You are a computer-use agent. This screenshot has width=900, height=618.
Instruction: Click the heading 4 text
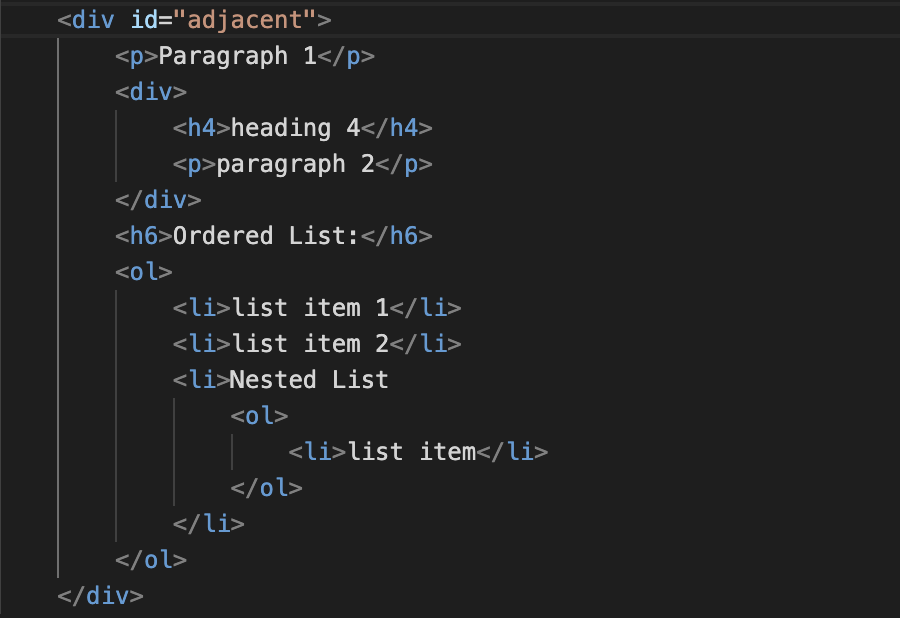click(x=296, y=128)
